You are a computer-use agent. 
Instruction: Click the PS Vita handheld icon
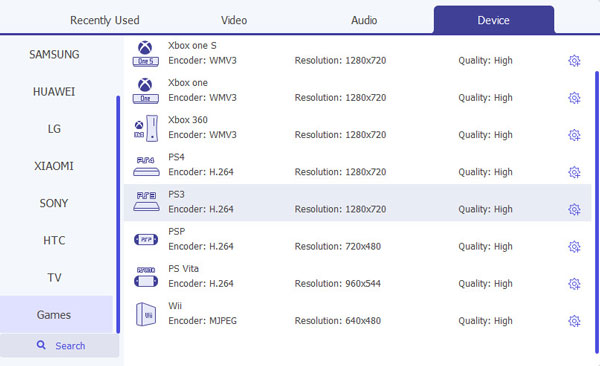[146, 277]
